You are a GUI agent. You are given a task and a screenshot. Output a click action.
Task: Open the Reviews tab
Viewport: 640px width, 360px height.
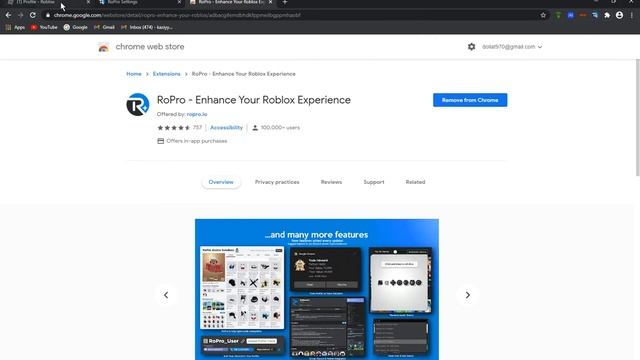331,182
